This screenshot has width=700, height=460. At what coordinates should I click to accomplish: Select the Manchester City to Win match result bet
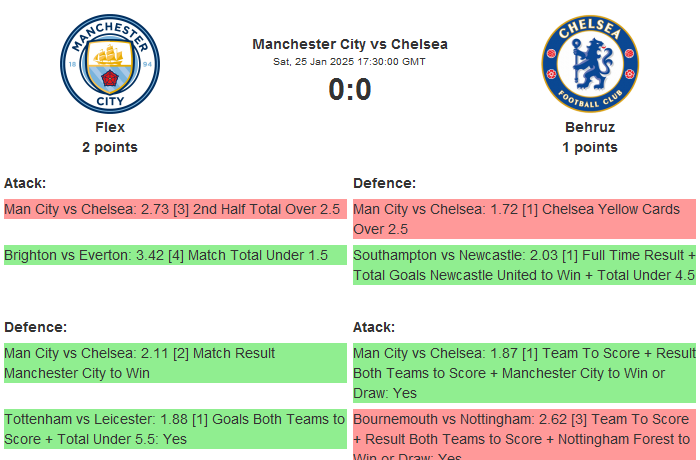click(x=174, y=363)
